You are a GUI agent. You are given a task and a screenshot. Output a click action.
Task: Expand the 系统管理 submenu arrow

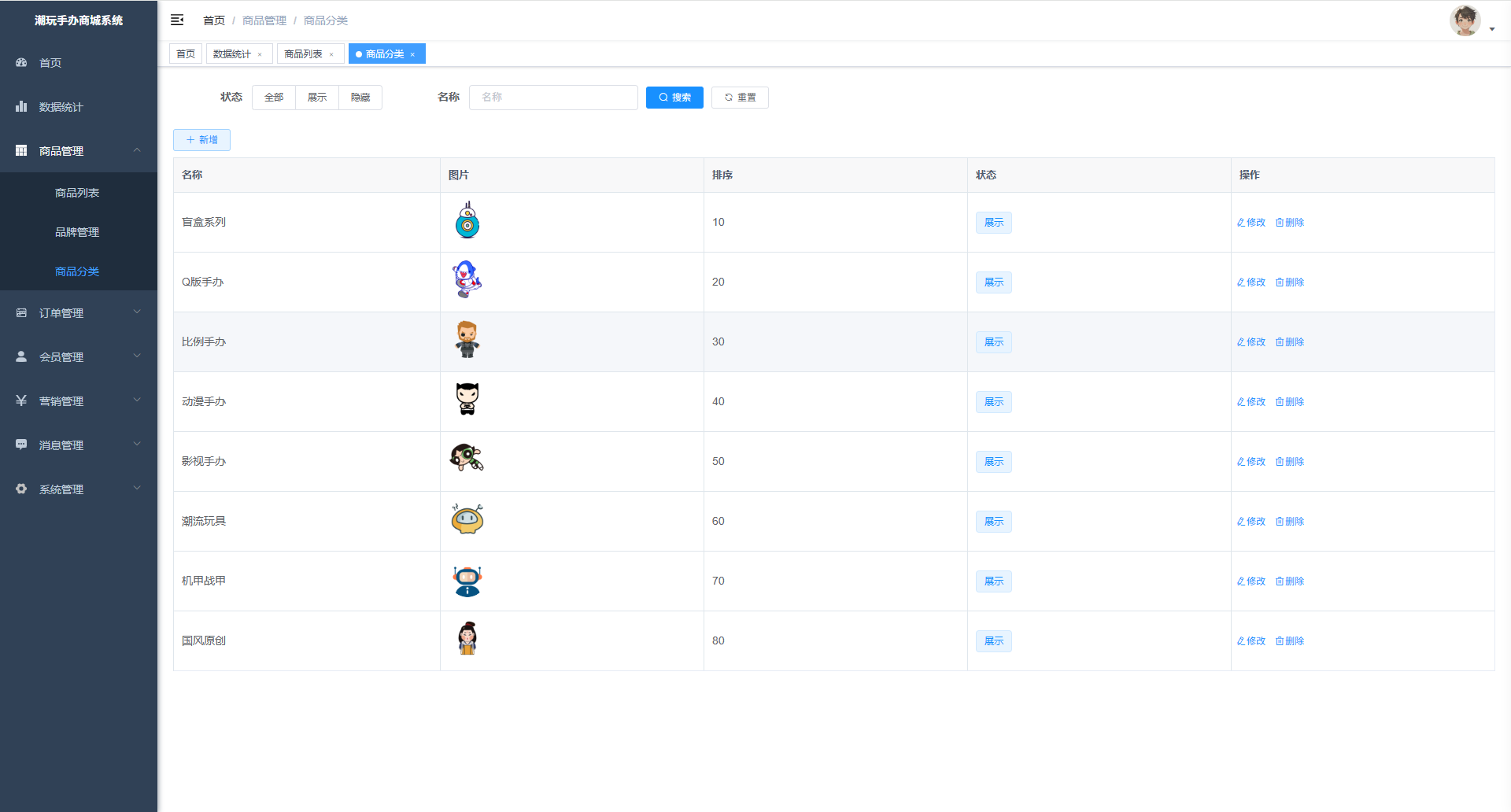(x=137, y=489)
